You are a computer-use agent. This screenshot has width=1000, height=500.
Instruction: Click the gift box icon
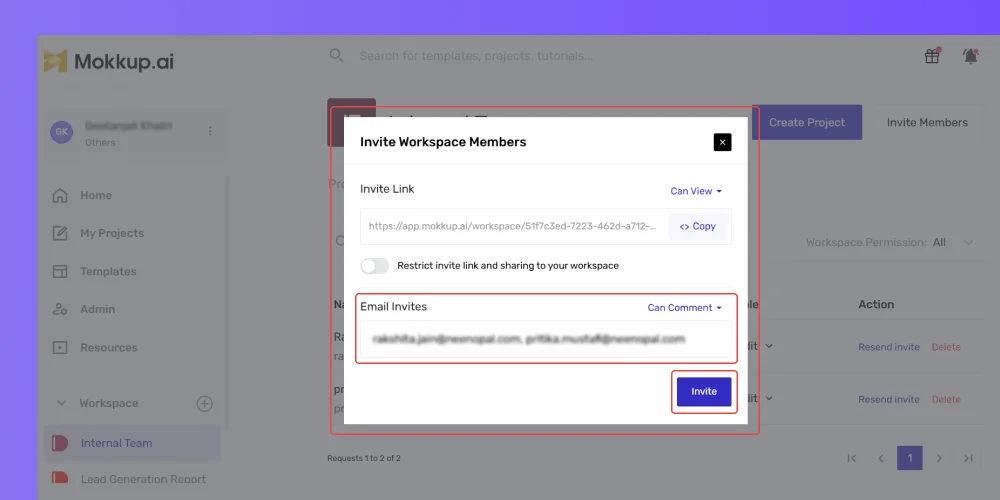(x=932, y=56)
